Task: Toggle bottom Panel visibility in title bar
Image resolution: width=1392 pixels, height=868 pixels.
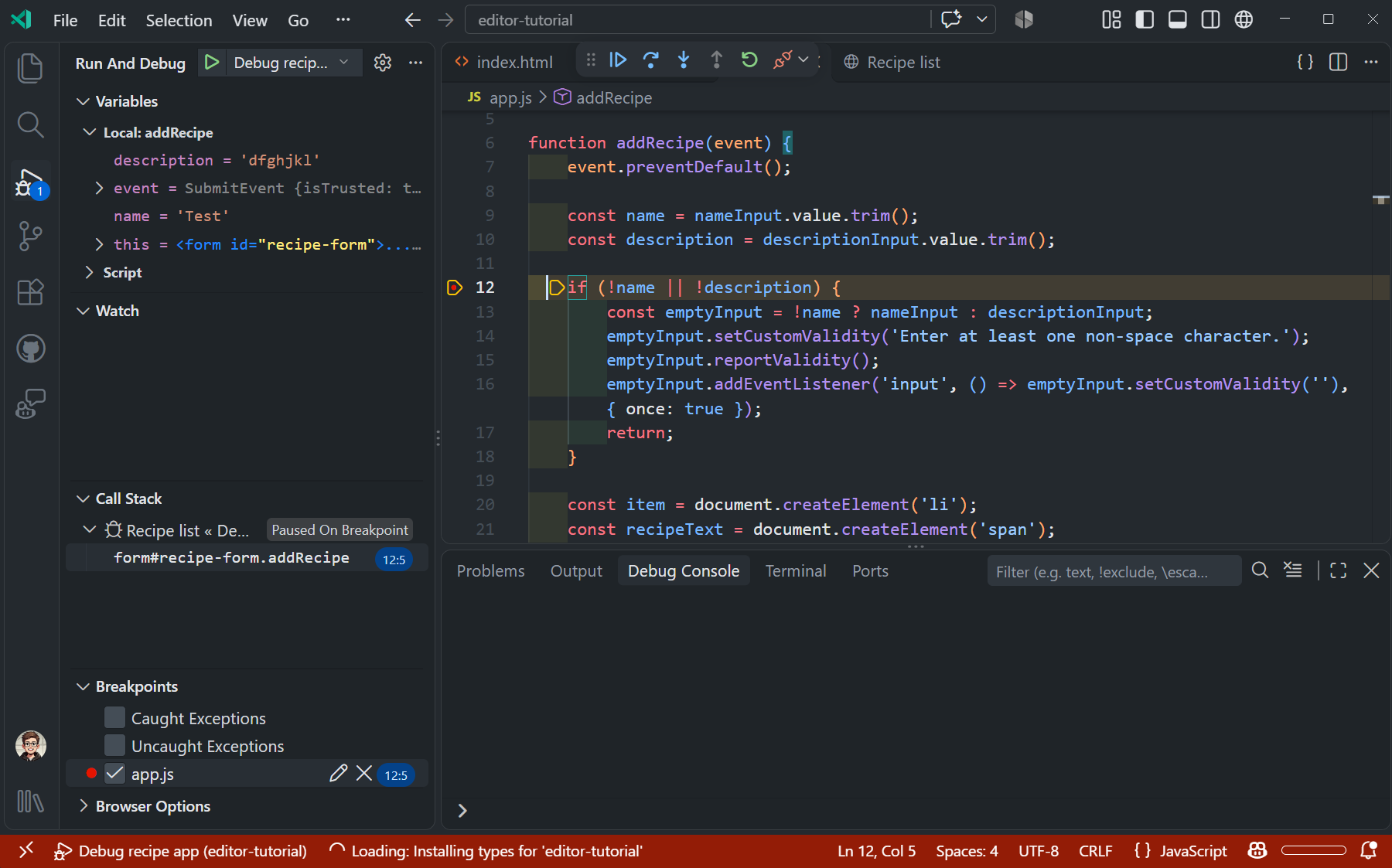Action: click(x=1178, y=20)
